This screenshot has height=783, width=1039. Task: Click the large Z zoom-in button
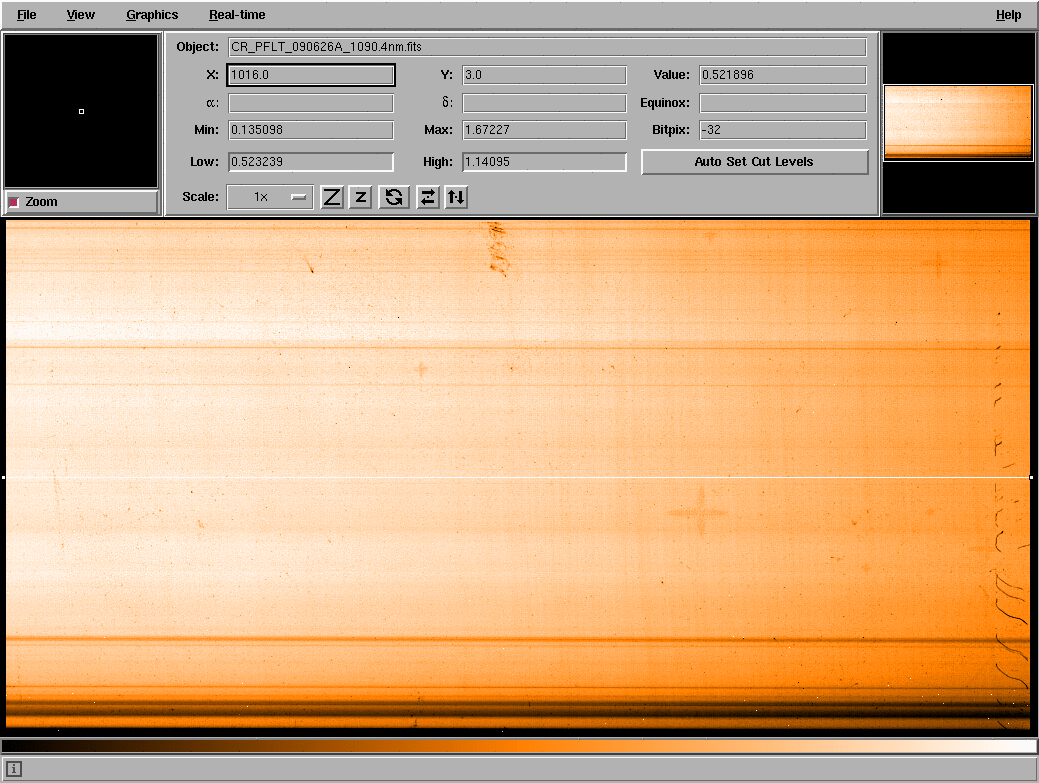click(332, 197)
